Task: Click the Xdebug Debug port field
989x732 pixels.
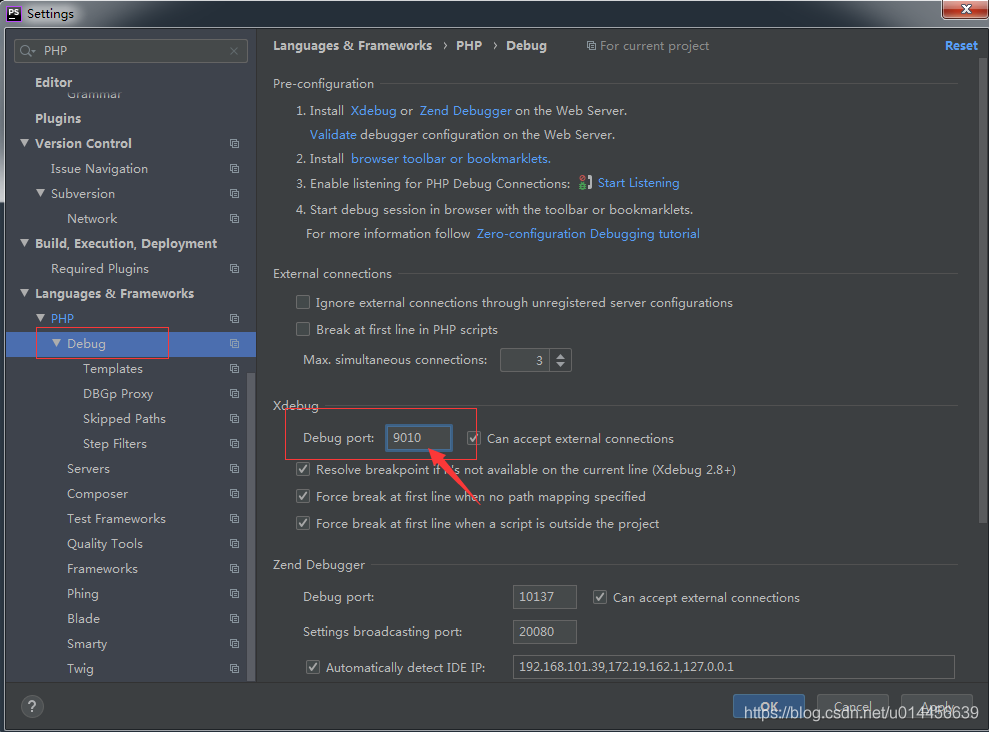Action: click(419, 438)
